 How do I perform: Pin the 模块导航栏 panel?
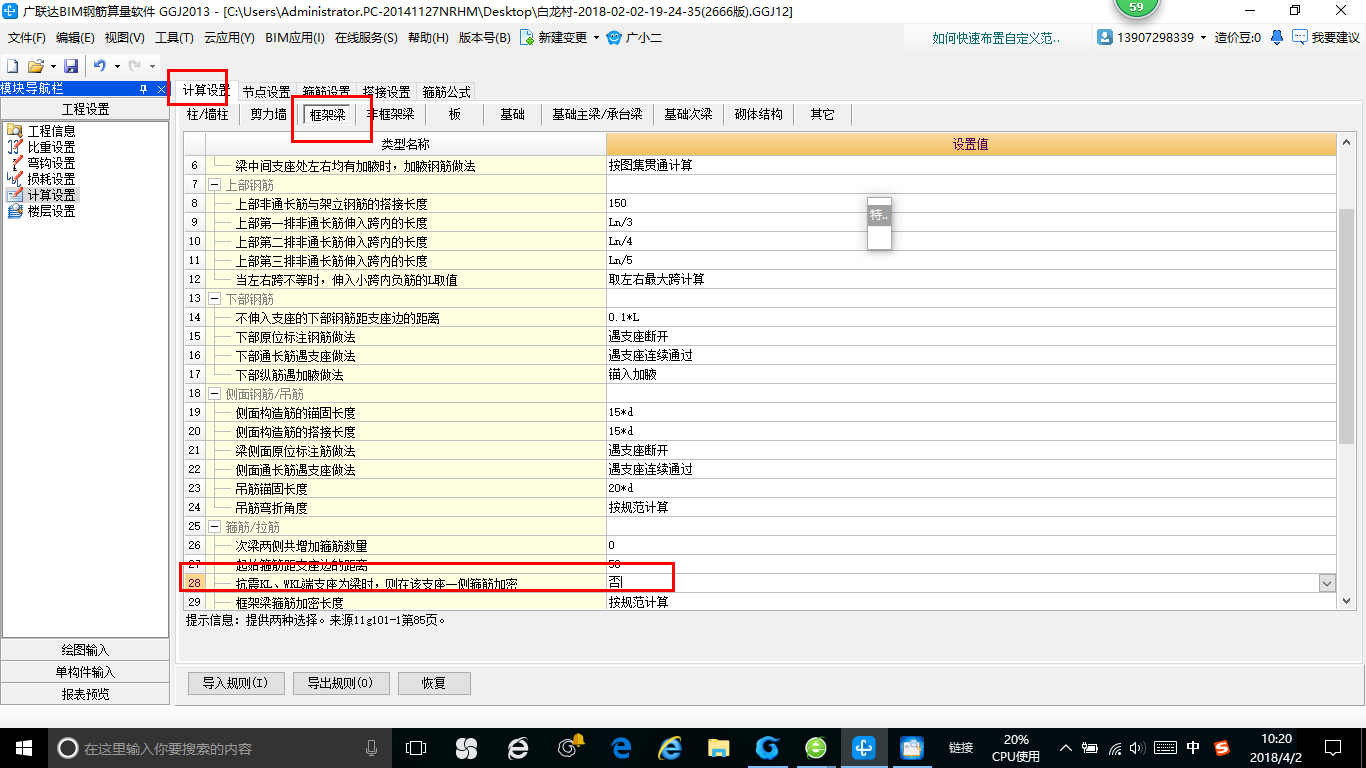point(144,89)
